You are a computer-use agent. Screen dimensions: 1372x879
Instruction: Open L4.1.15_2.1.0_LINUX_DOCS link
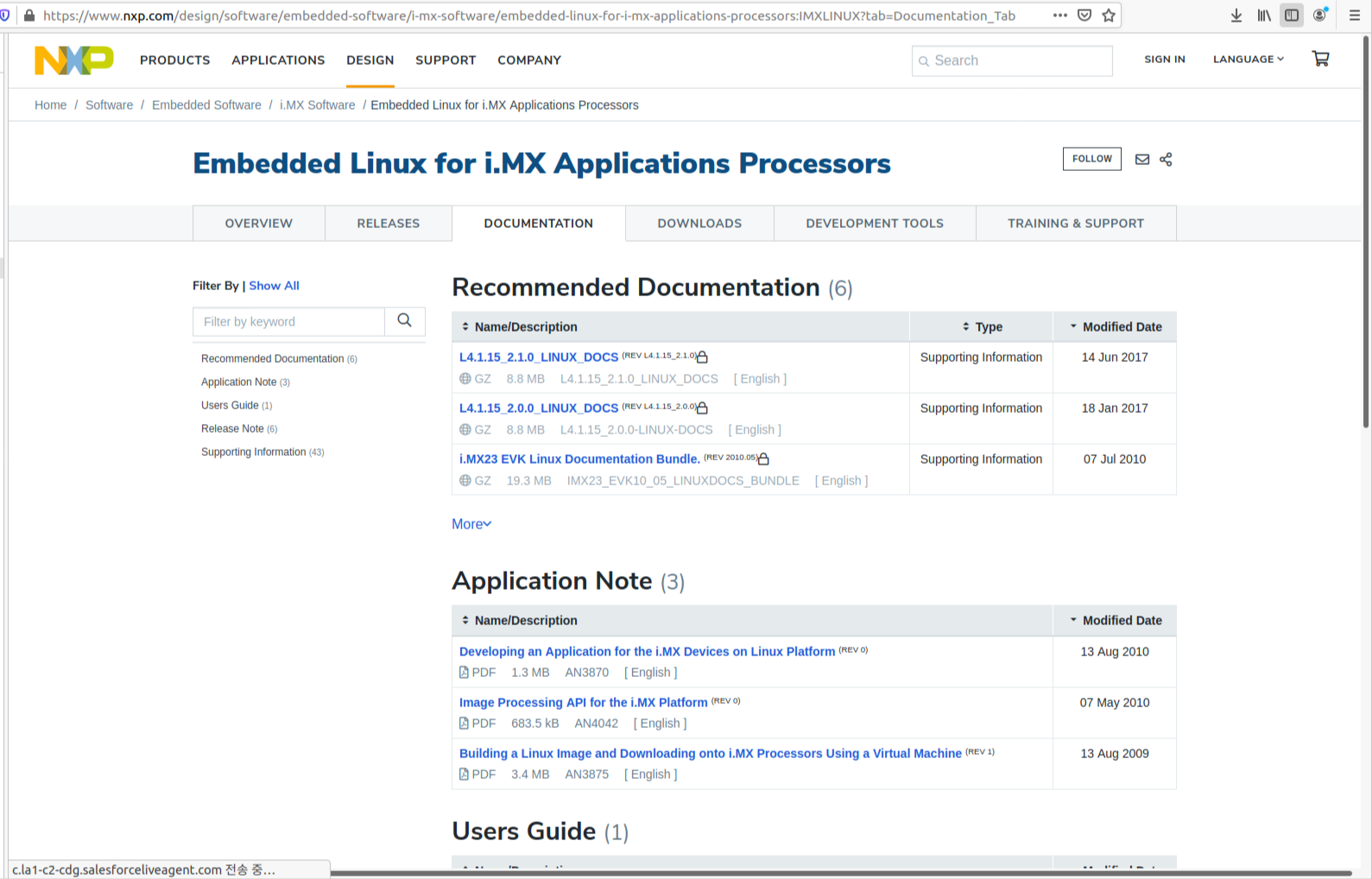coord(539,357)
